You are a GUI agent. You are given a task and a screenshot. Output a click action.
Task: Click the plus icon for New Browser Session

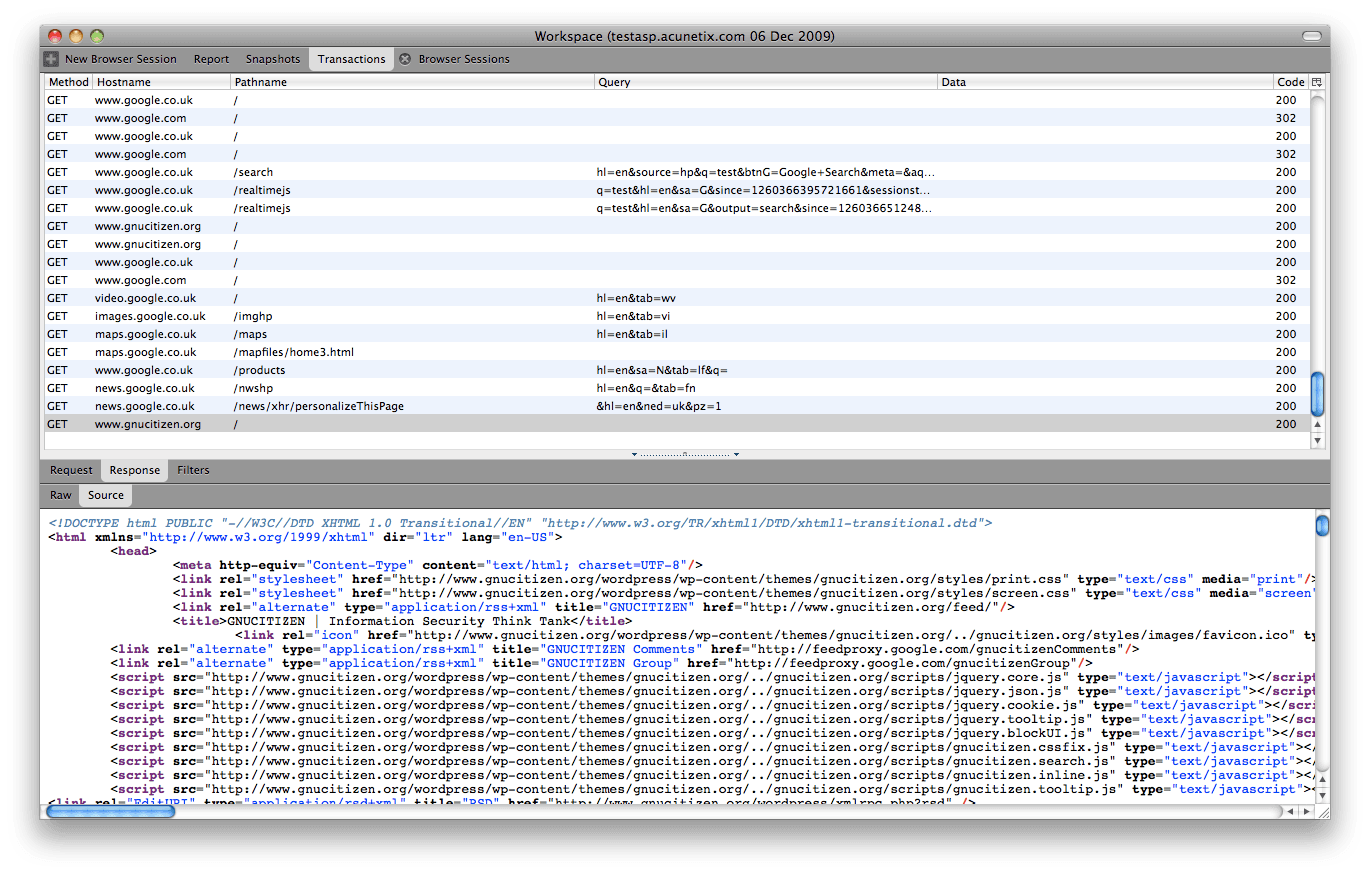(51, 59)
